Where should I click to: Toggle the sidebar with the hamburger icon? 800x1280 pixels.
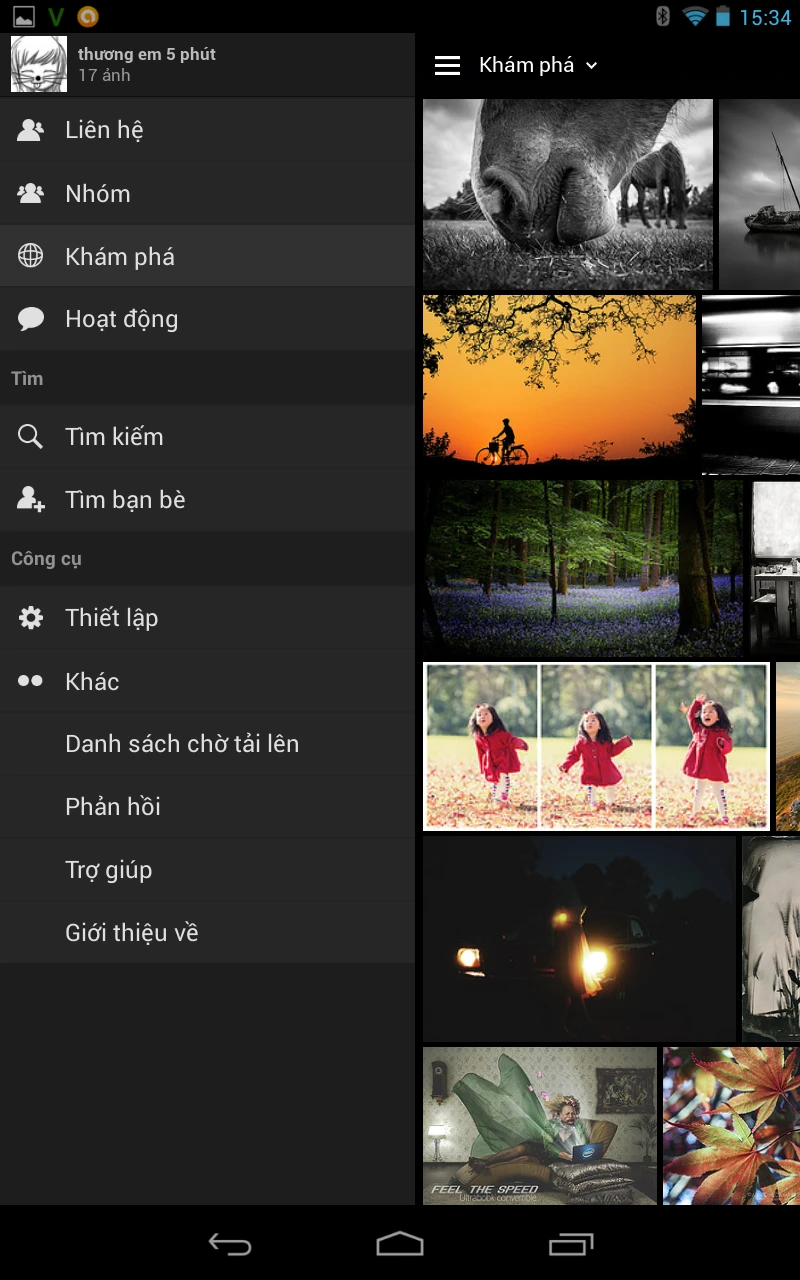[x=447, y=64]
